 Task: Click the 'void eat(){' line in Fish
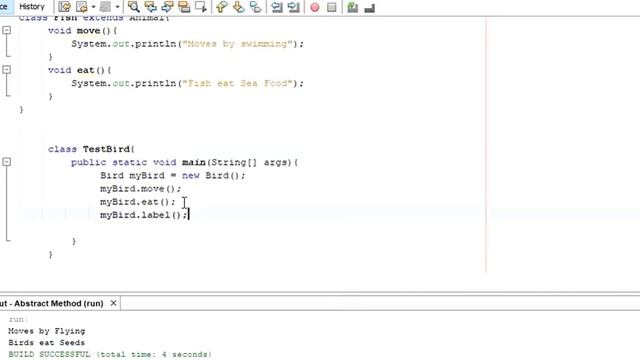[x=80, y=70]
